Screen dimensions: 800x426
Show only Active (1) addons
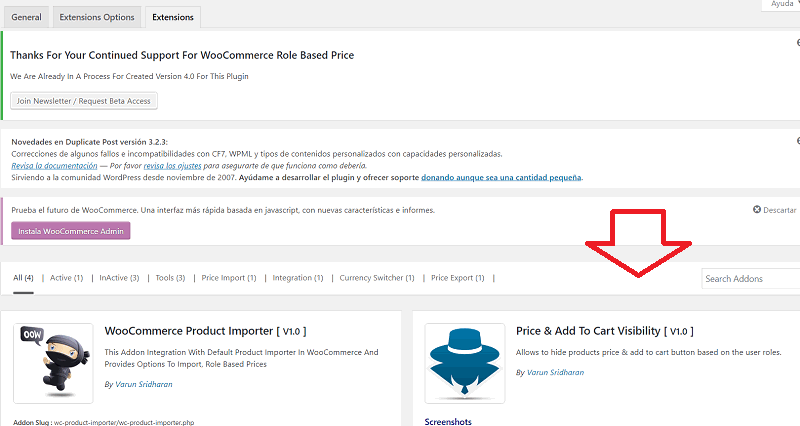[69, 278]
